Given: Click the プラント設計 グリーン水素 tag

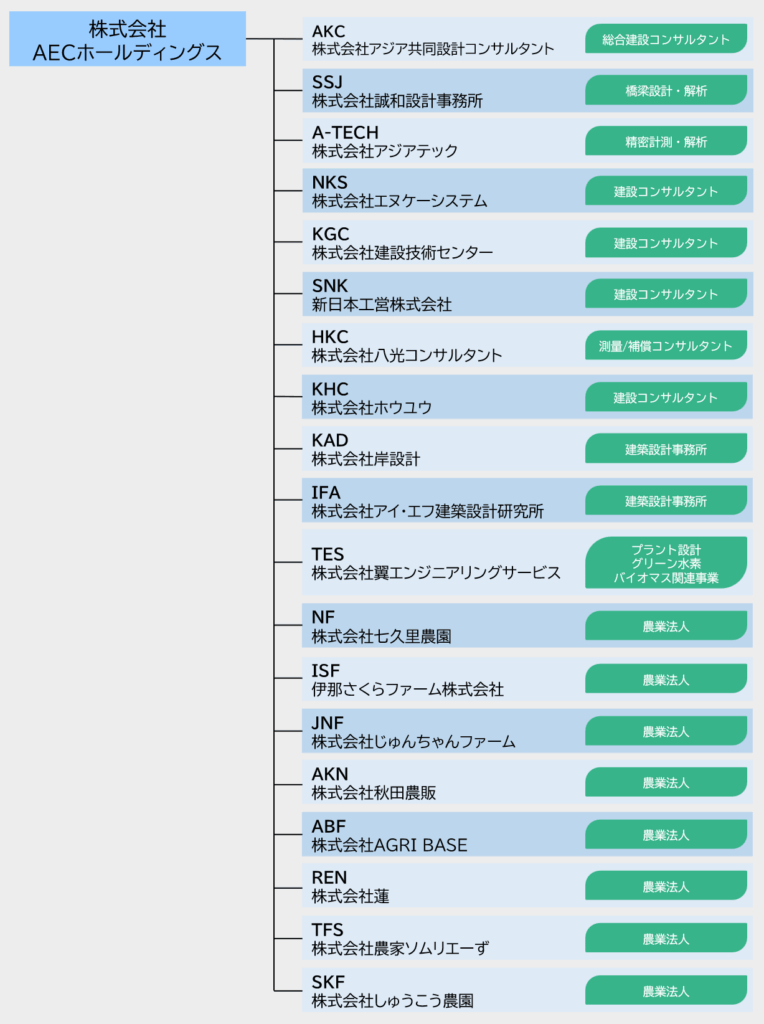Looking at the screenshot, I should pos(666,564).
